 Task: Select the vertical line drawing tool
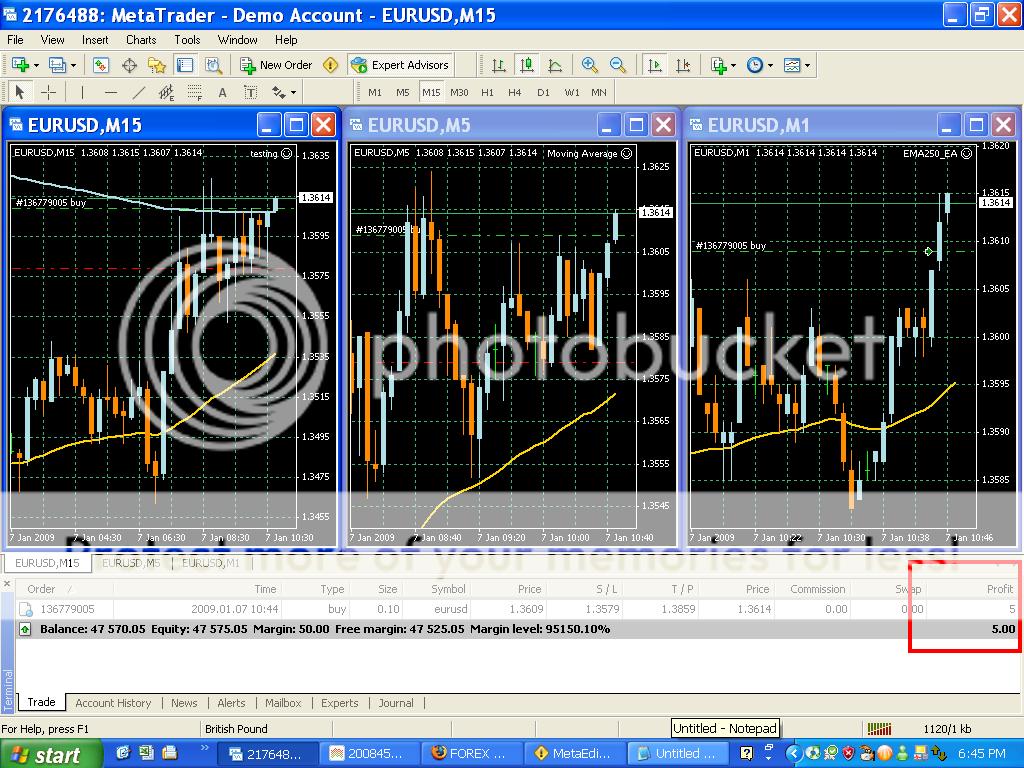click(82, 92)
